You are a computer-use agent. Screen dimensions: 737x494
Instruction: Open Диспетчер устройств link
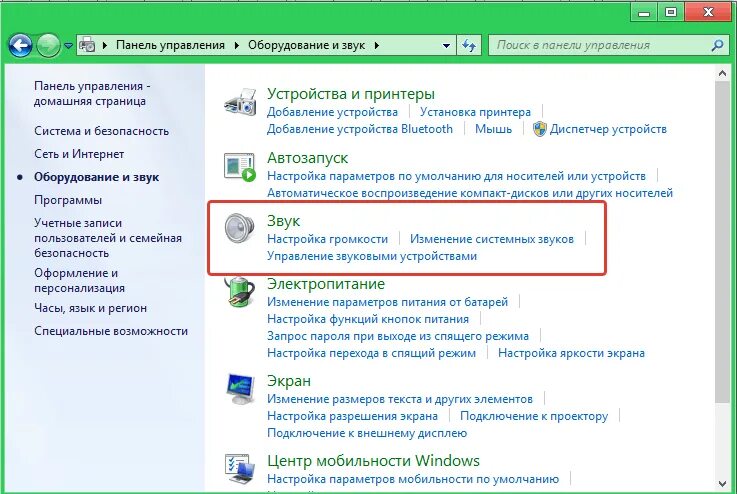coord(608,129)
